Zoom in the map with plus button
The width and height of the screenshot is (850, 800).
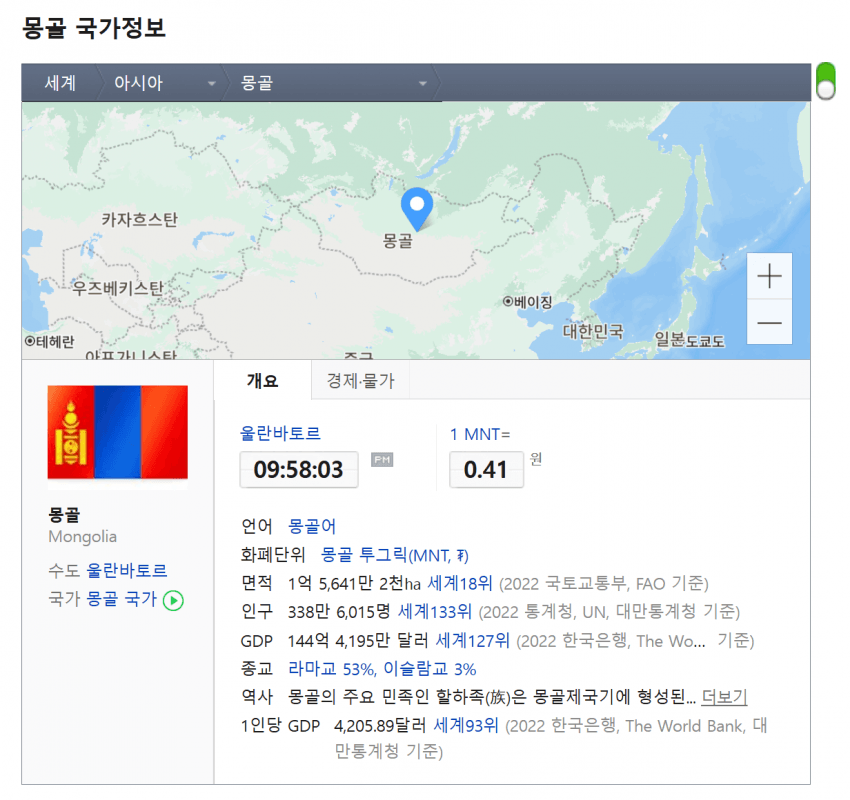pos(769,276)
